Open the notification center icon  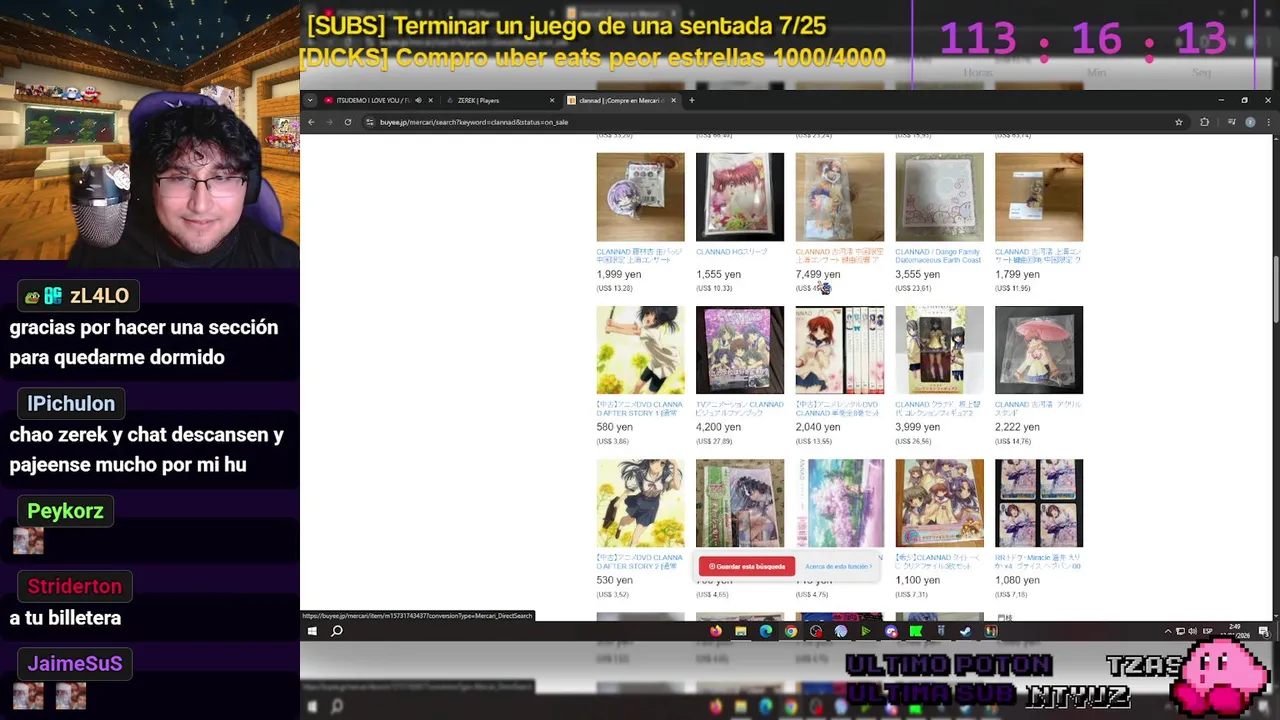tap(1265, 631)
